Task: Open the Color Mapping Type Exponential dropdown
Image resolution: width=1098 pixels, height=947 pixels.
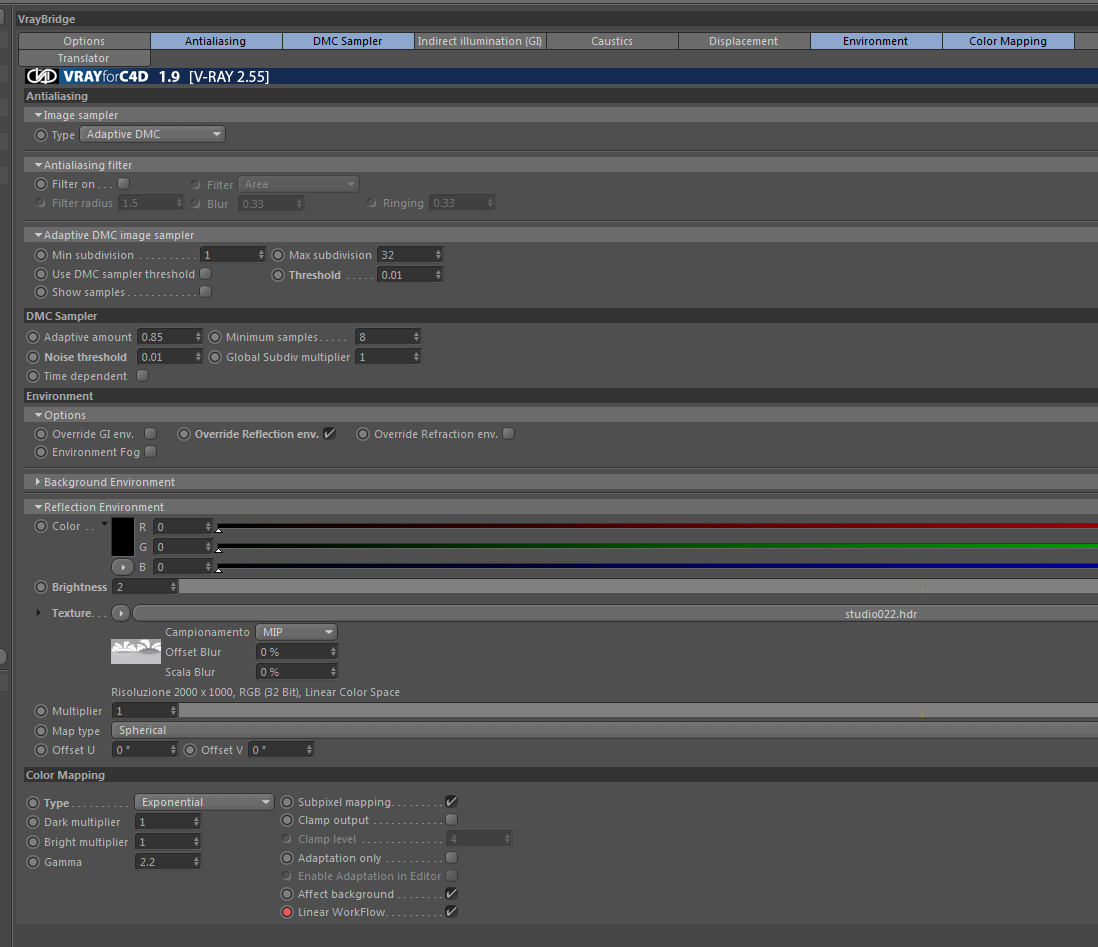Action: click(x=204, y=802)
